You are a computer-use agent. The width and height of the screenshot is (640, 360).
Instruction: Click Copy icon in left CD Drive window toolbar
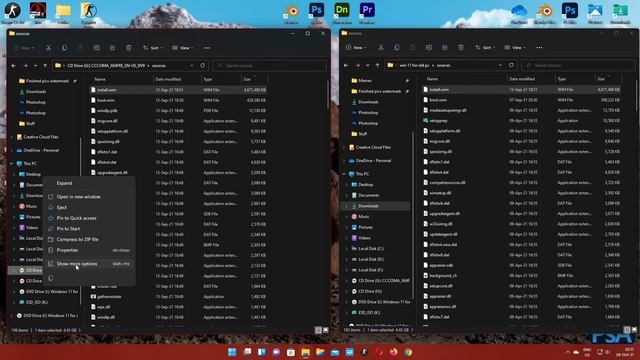coord(64,48)
